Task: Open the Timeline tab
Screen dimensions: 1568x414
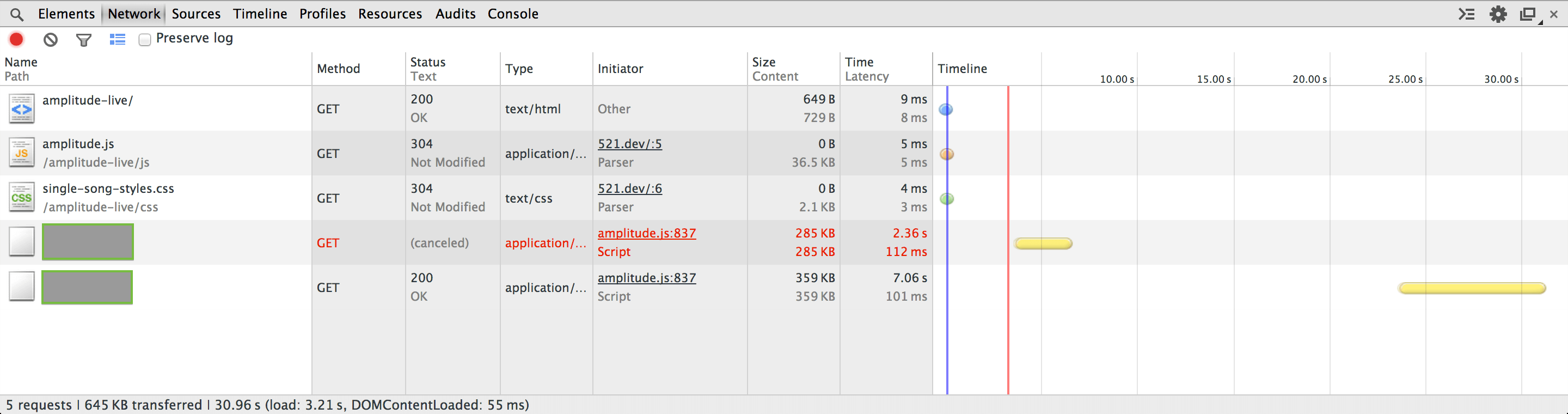Action: point(260,14)
